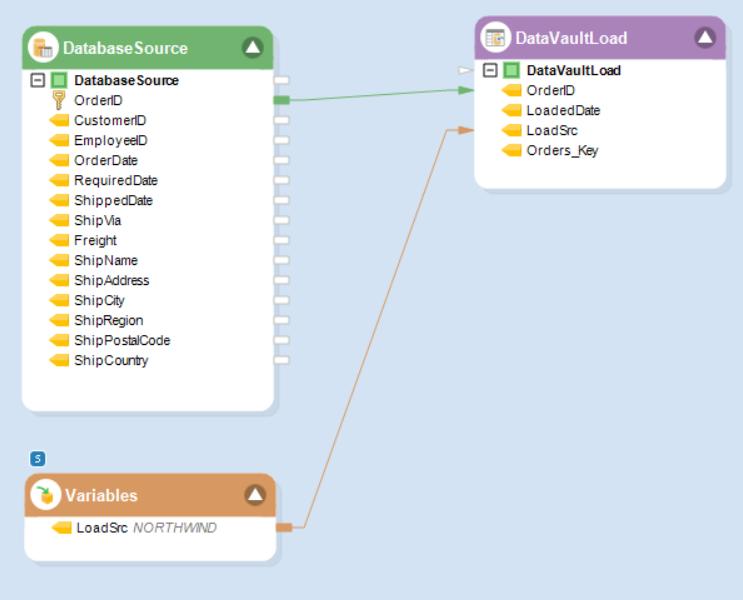Click the green square icon beside DataVaultLoad node
This screenshot has width=743, height=600.
coord(511,71)
